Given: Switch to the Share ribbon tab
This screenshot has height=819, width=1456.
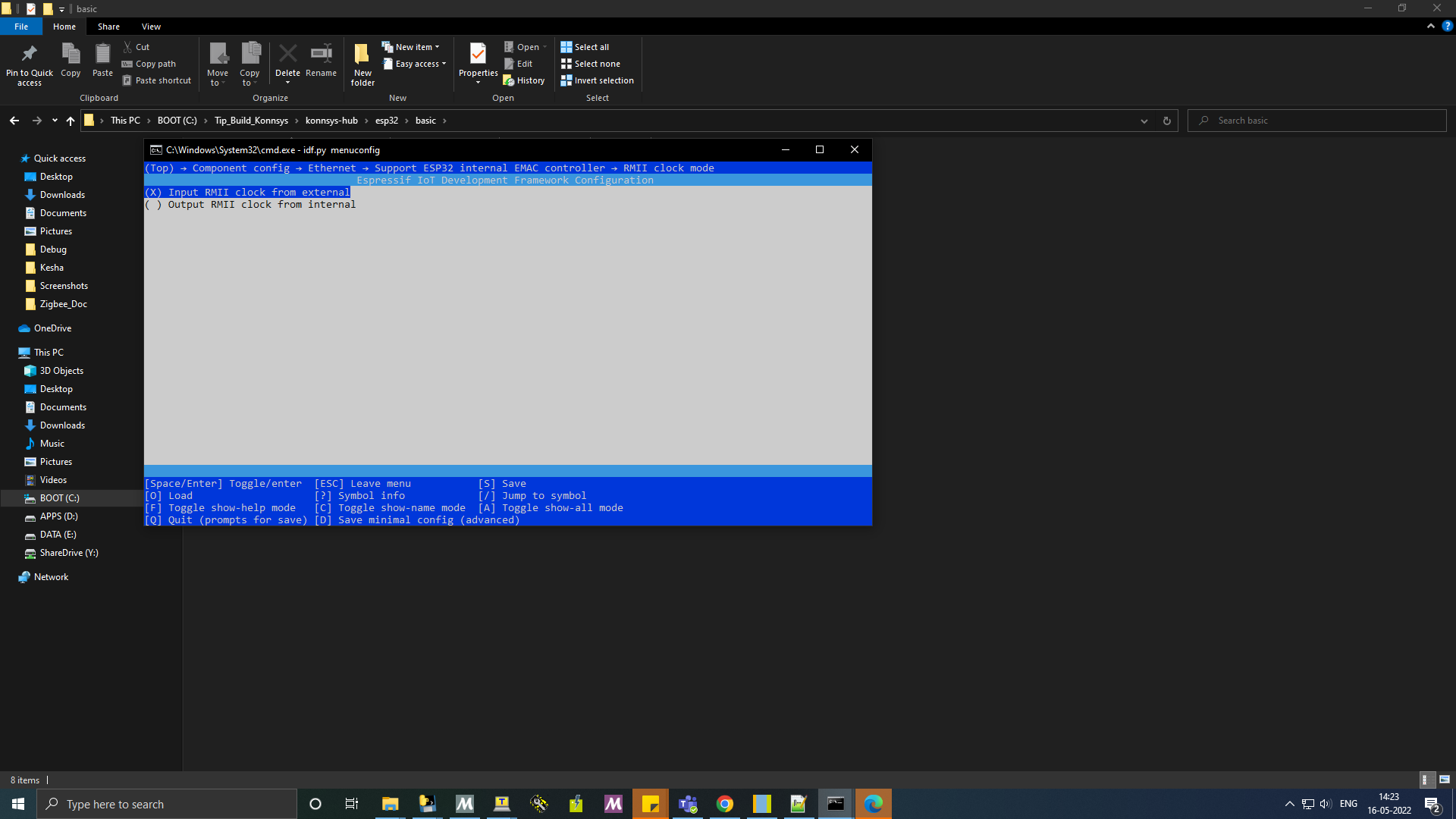Looking at the screenshot, I should (108, 27).
